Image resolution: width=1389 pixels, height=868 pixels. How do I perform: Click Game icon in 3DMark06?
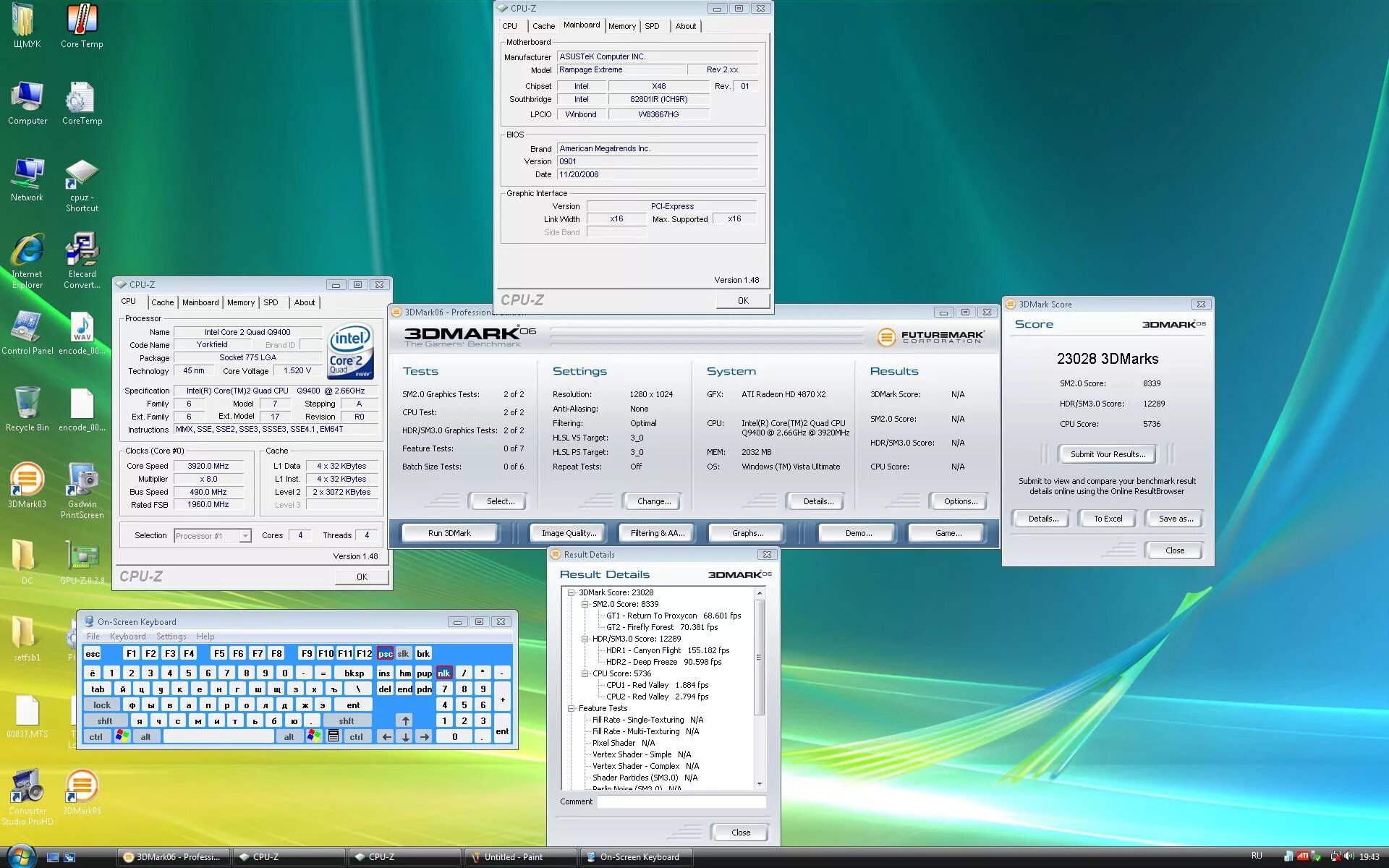pos(947,532)
